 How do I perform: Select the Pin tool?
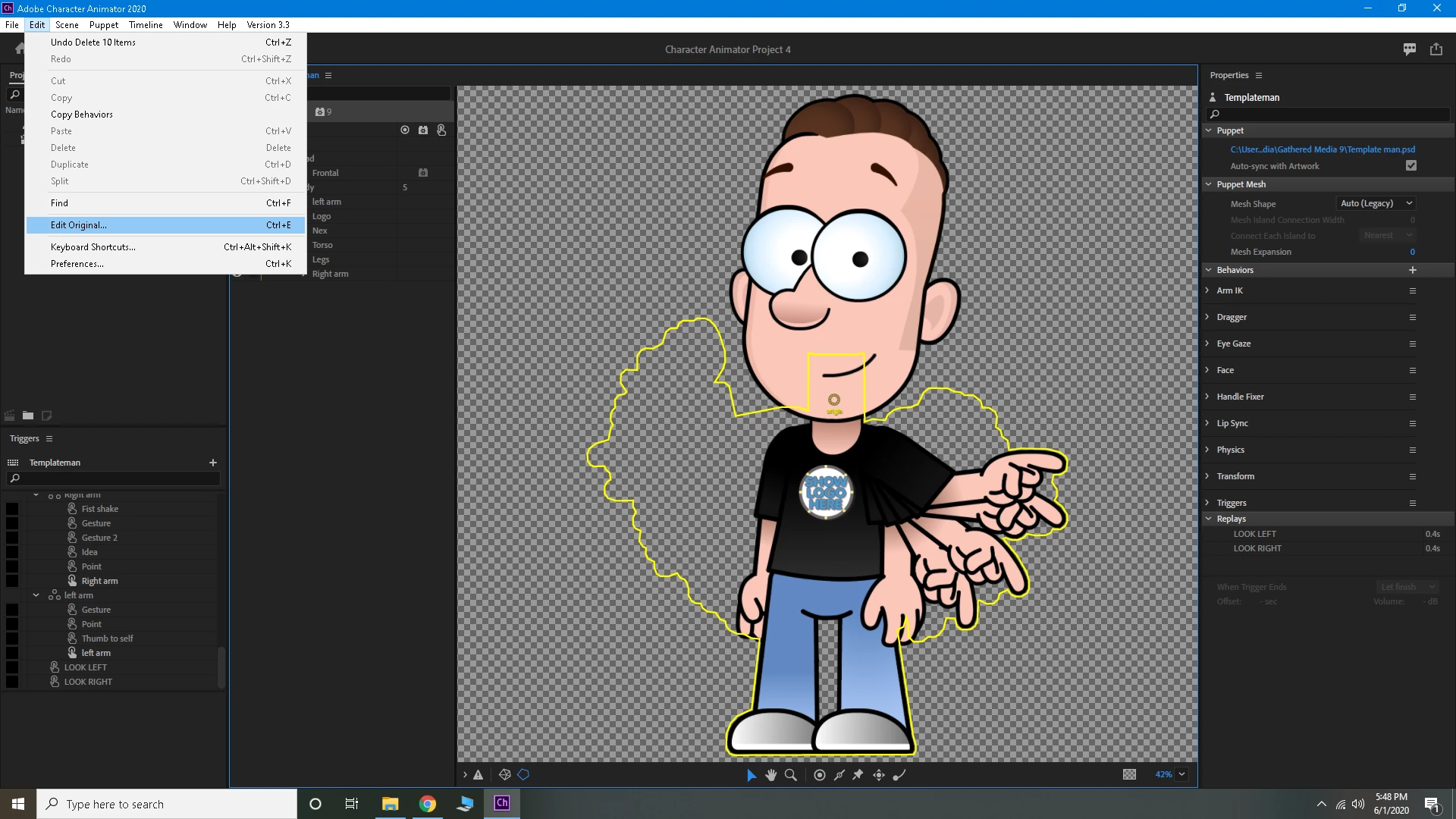click(x=858, y=775)
